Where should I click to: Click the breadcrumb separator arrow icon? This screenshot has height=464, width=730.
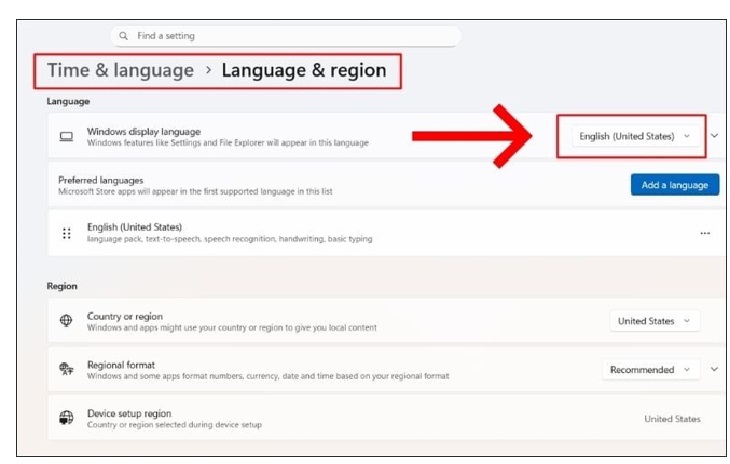208,71
